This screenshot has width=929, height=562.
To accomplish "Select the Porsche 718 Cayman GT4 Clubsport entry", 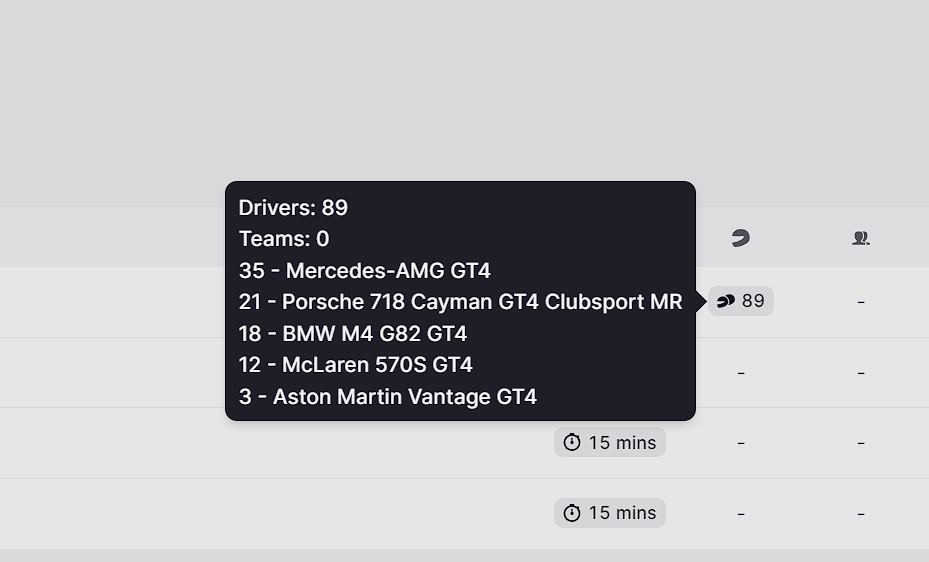I will pyautogui.click(x=460, y=302).
